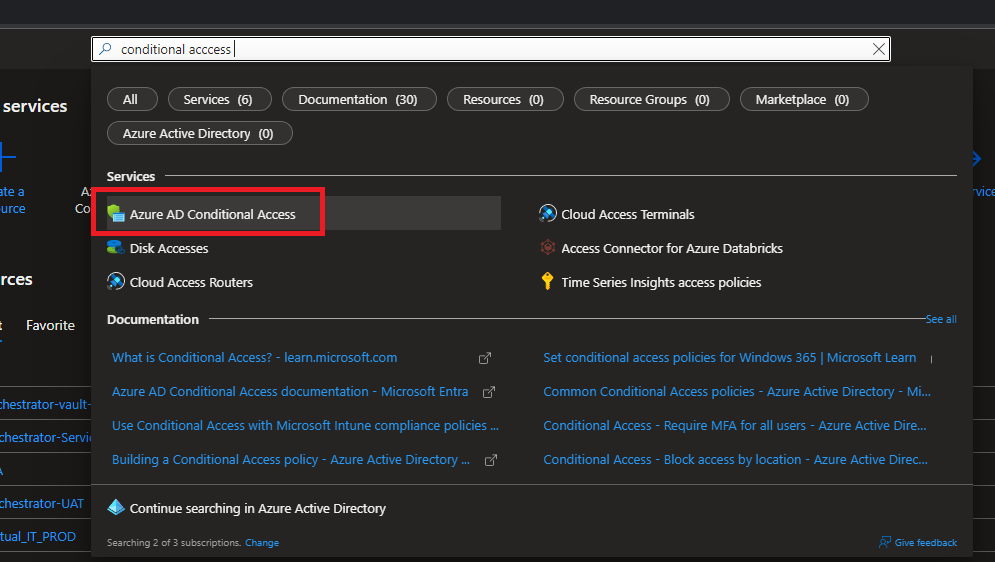Filter results by Marketplace (0)
995x562 pixels.
(x=804, y=100)
